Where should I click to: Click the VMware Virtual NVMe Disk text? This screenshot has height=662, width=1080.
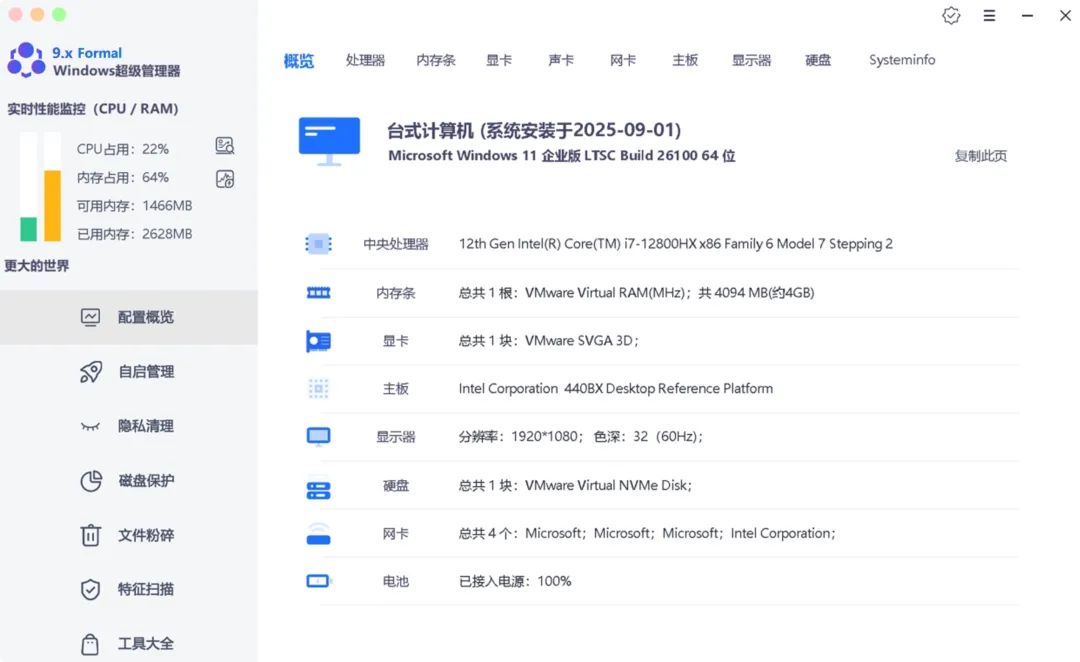[575, 485]
